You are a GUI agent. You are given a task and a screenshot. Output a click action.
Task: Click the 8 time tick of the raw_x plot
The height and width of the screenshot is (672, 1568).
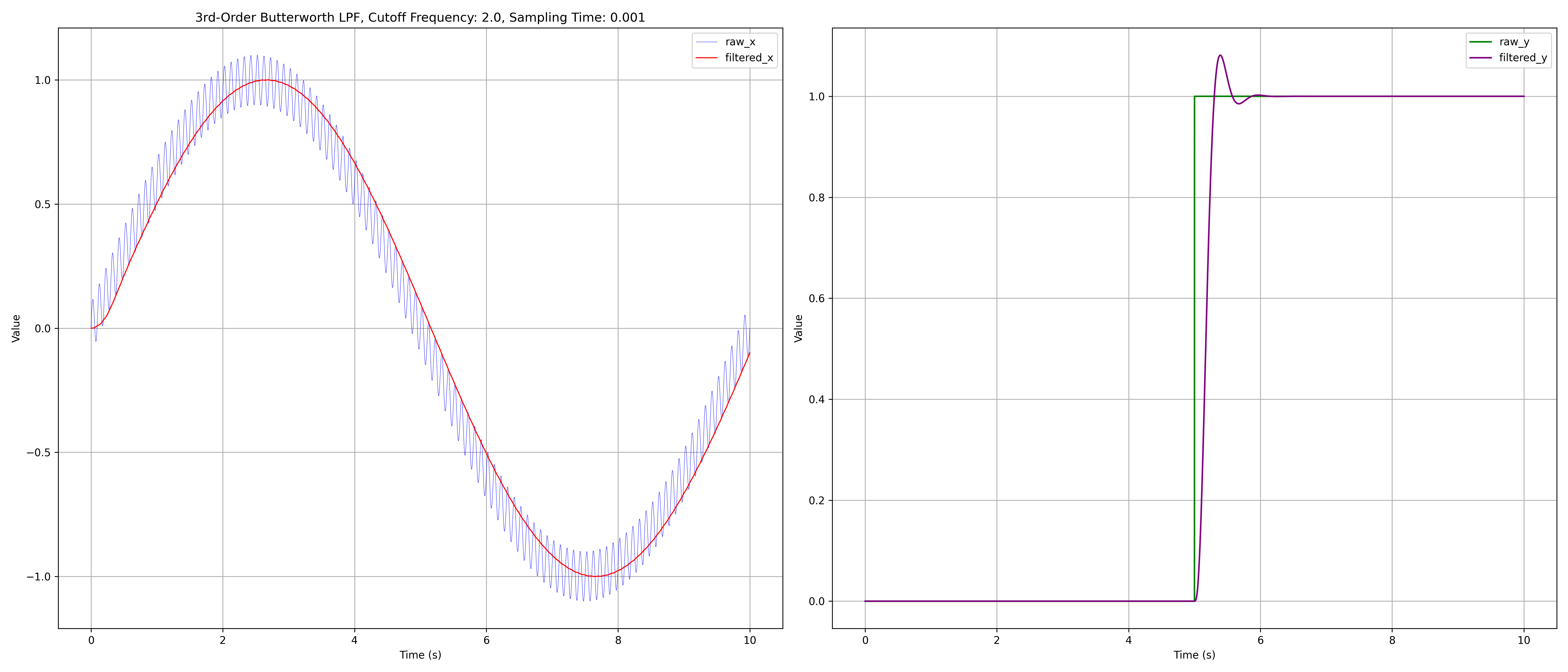(618, 640)
